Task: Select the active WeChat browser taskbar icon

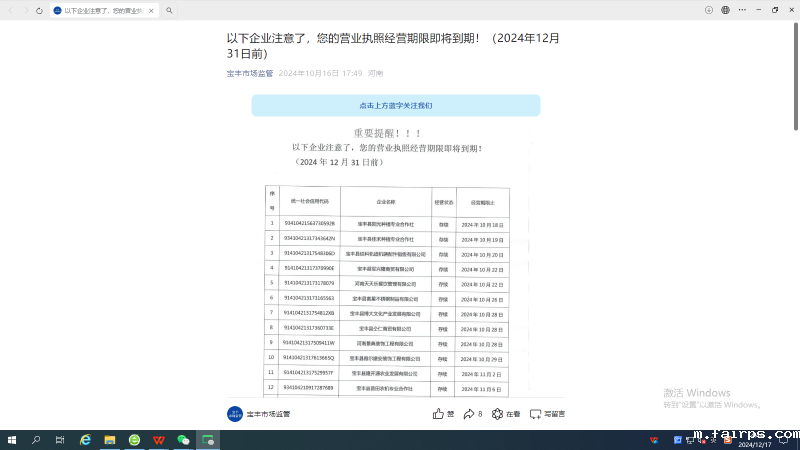Action: pyautogui.click(x=208, y=440)
